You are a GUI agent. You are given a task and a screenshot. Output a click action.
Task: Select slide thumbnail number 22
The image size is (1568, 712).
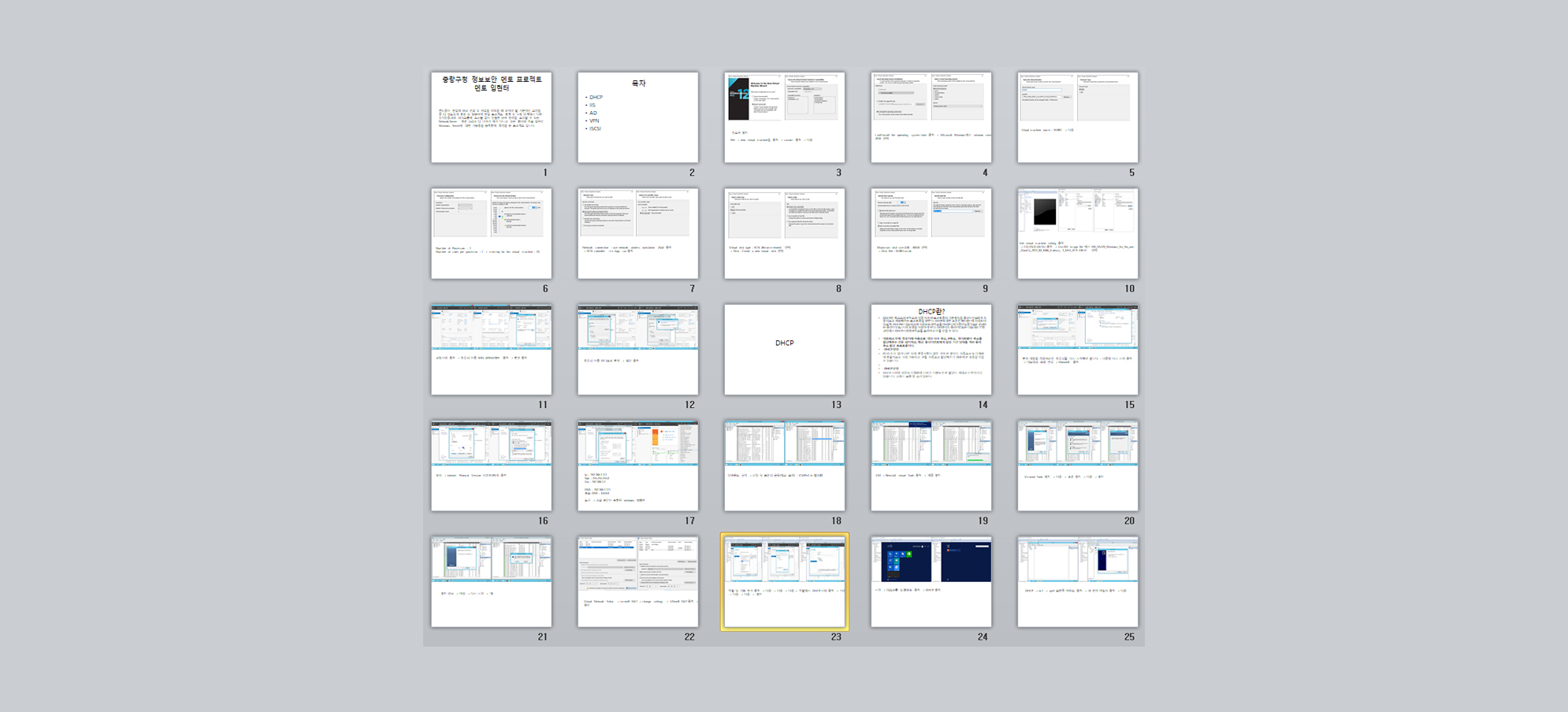tap(637, 581)
